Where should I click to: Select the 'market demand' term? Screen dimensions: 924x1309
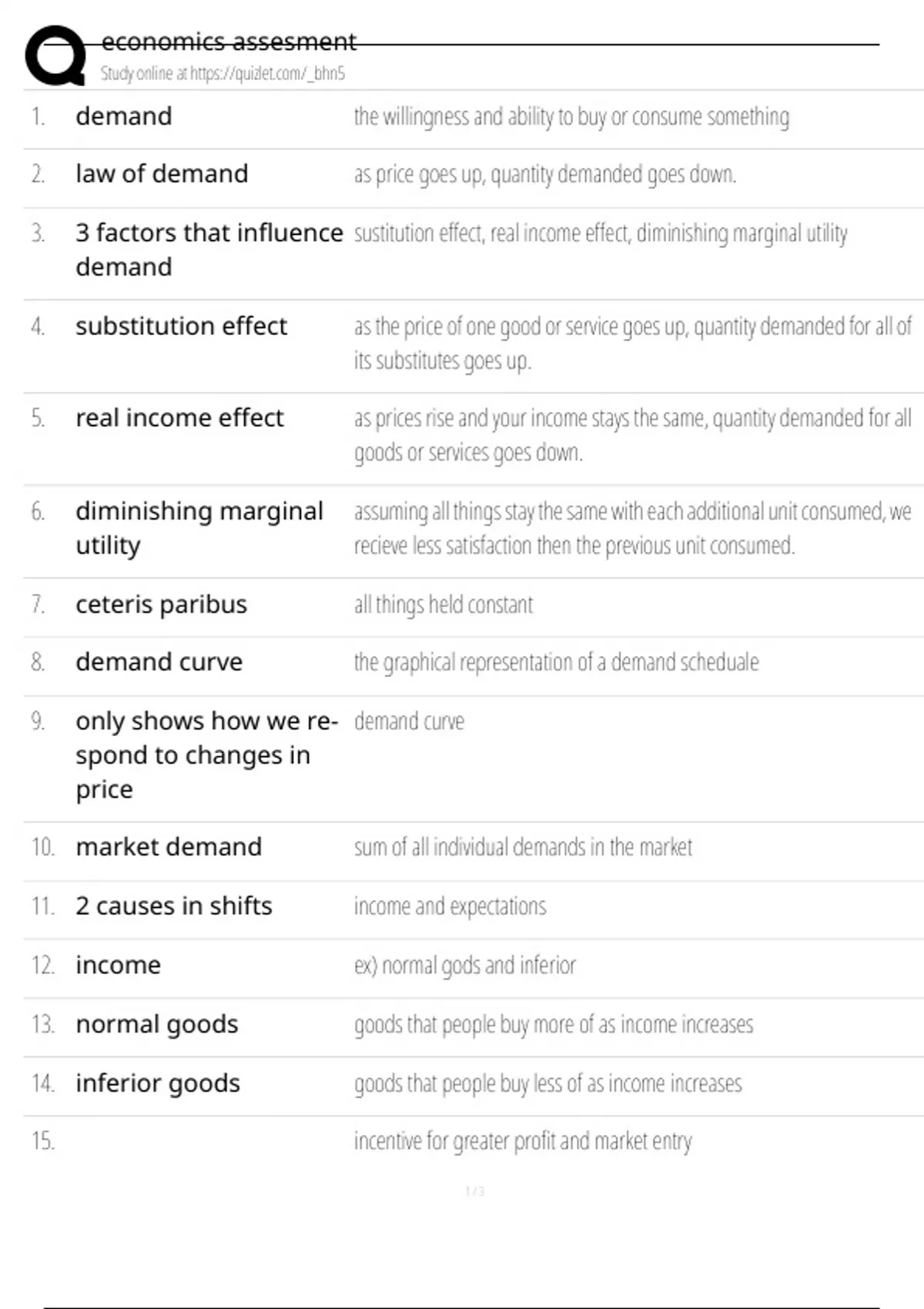(x=169, y=847)
